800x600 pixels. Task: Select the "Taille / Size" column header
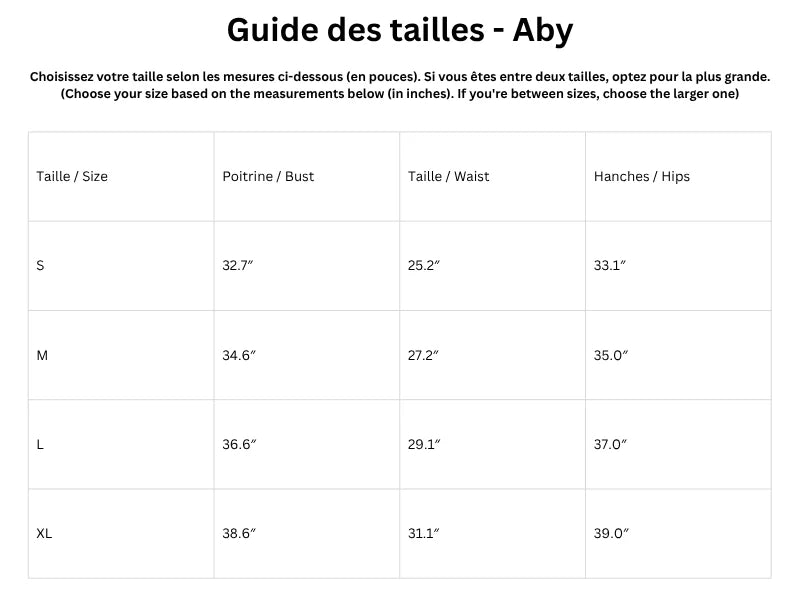pyautogui.click(x=72, y=177)
